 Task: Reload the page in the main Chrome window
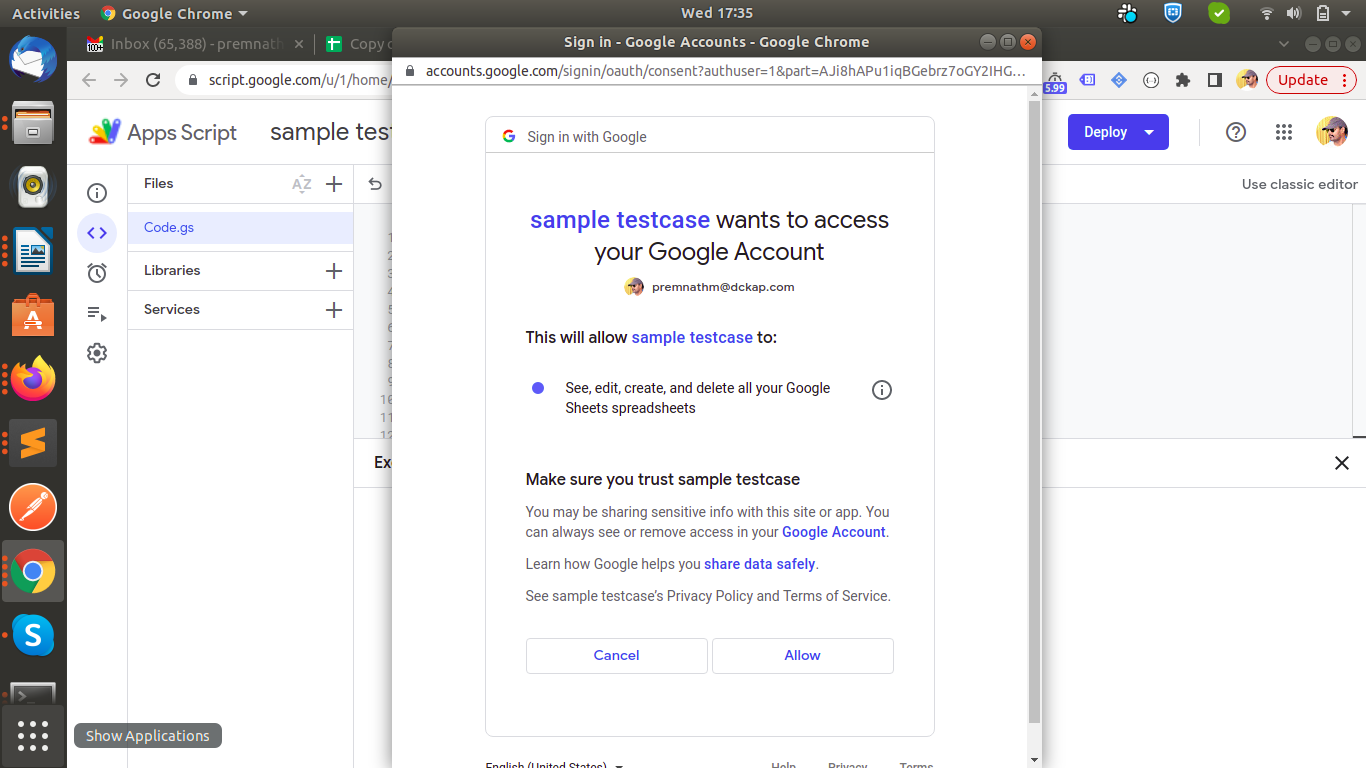tap(153, 80)
